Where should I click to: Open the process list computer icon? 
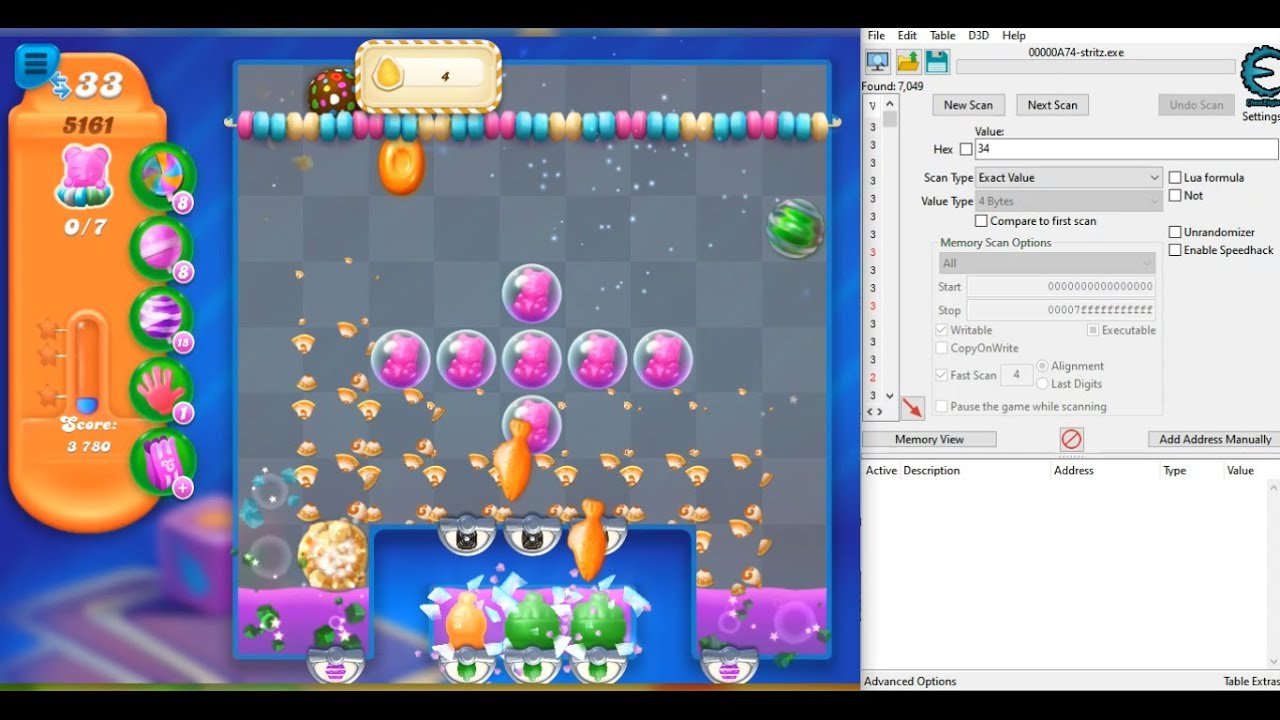[x=877, y=62]
